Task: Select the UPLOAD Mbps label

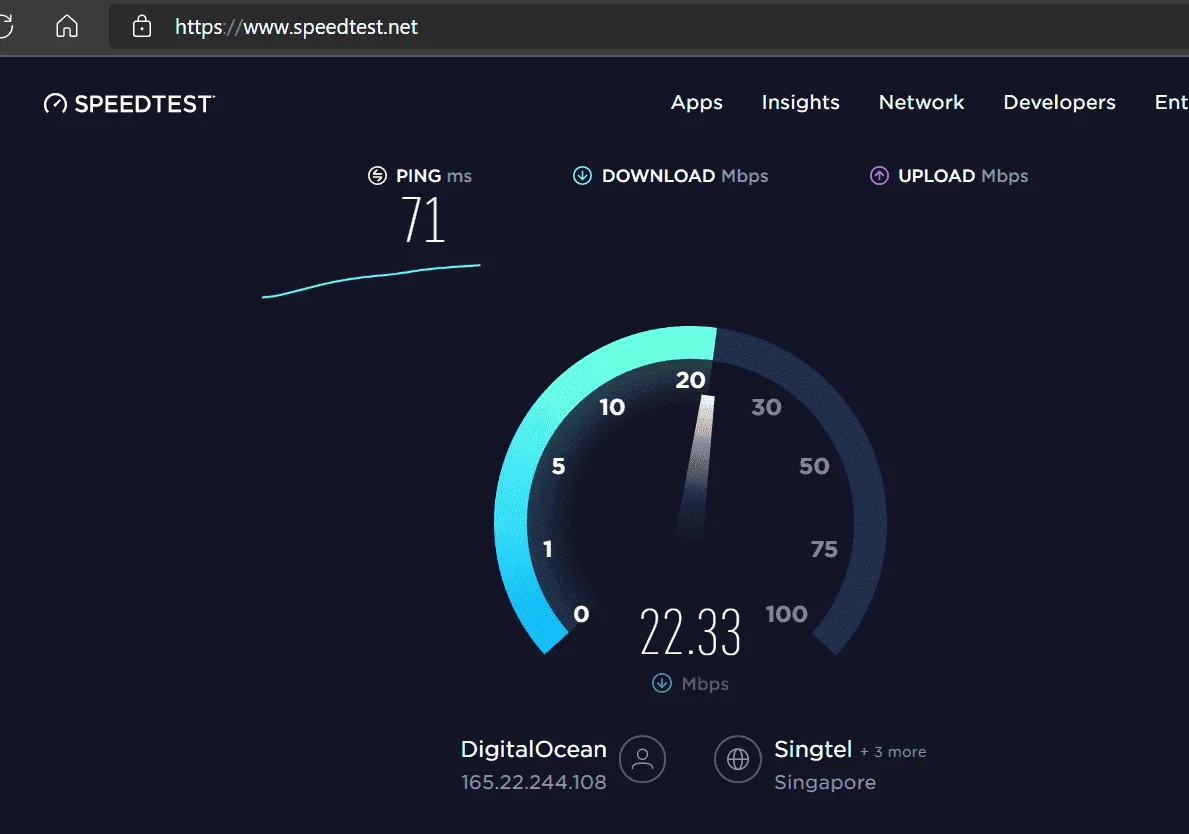Action: [x=963, y=176]
